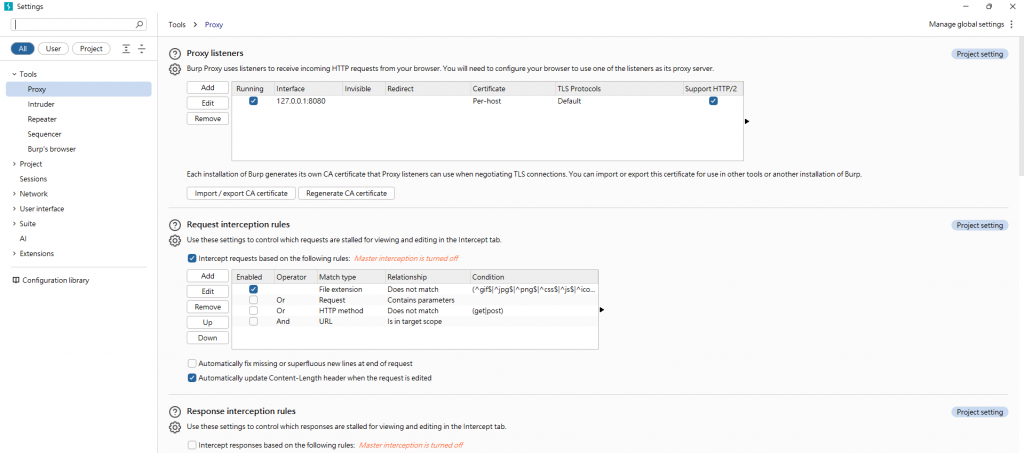Click arrow beside proxy listeners table

point(747,121)
